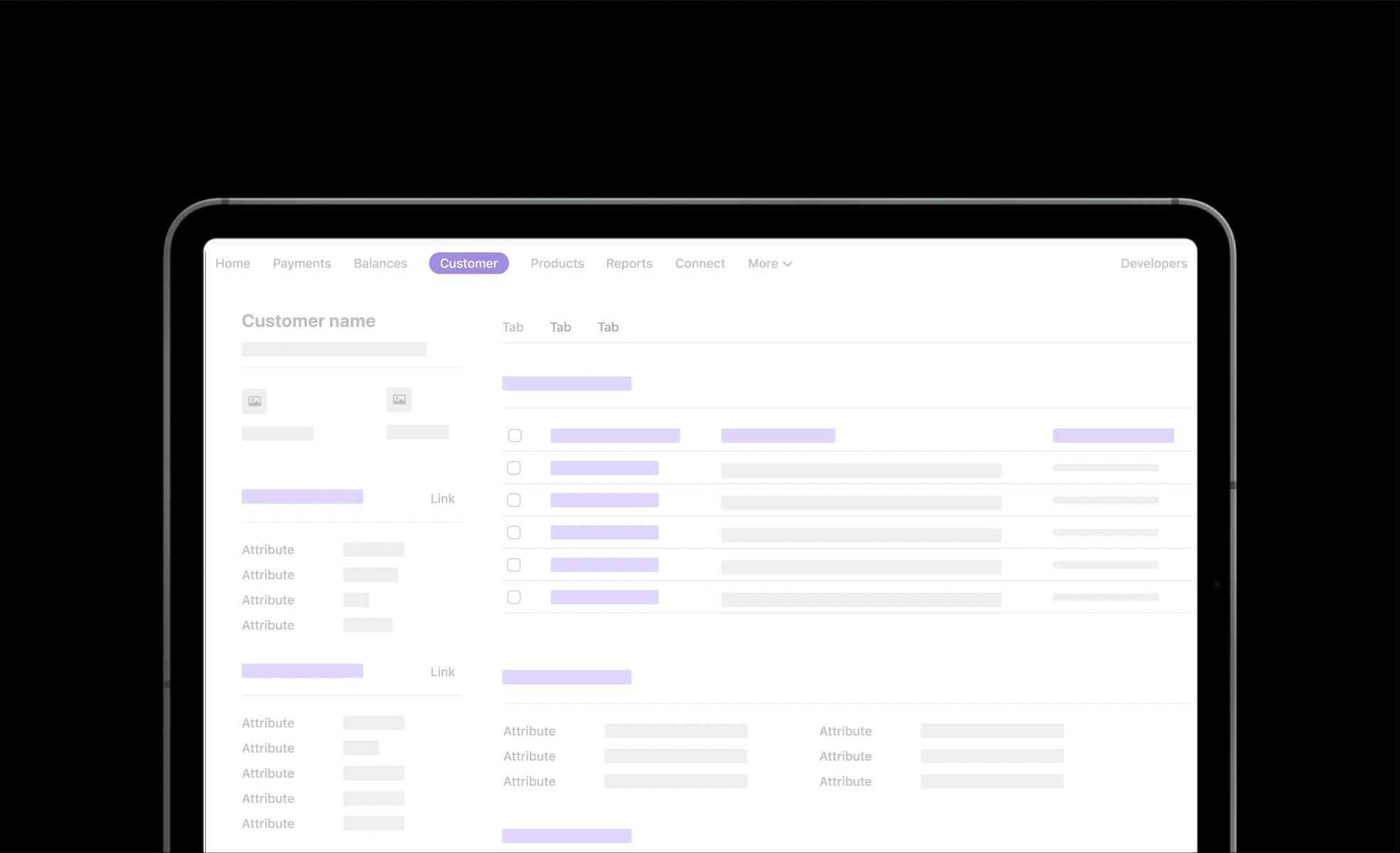Open the Reports navigation item
1400x853 pixels.
point(629,263)
